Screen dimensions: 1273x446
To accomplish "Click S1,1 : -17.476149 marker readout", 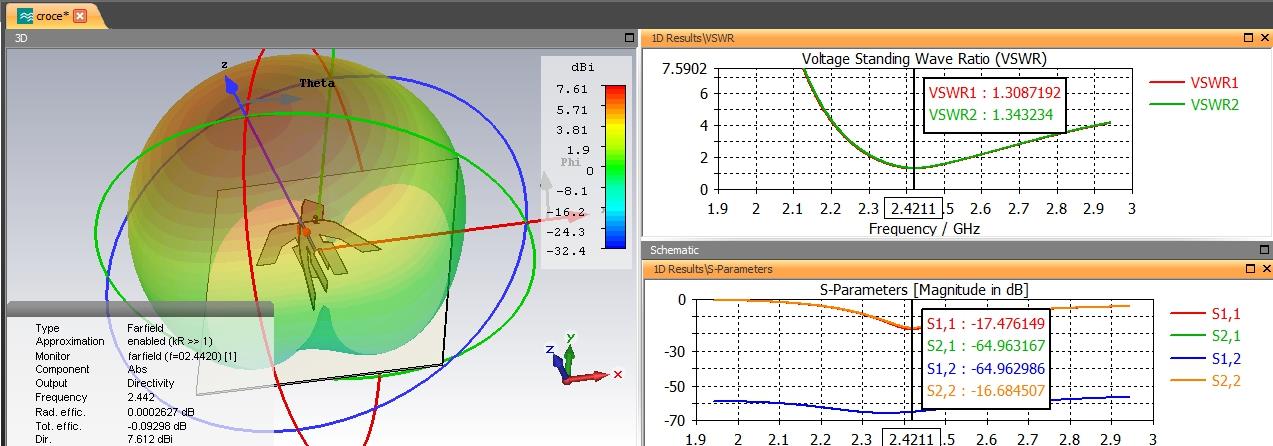I will click(x=986, y=324).
